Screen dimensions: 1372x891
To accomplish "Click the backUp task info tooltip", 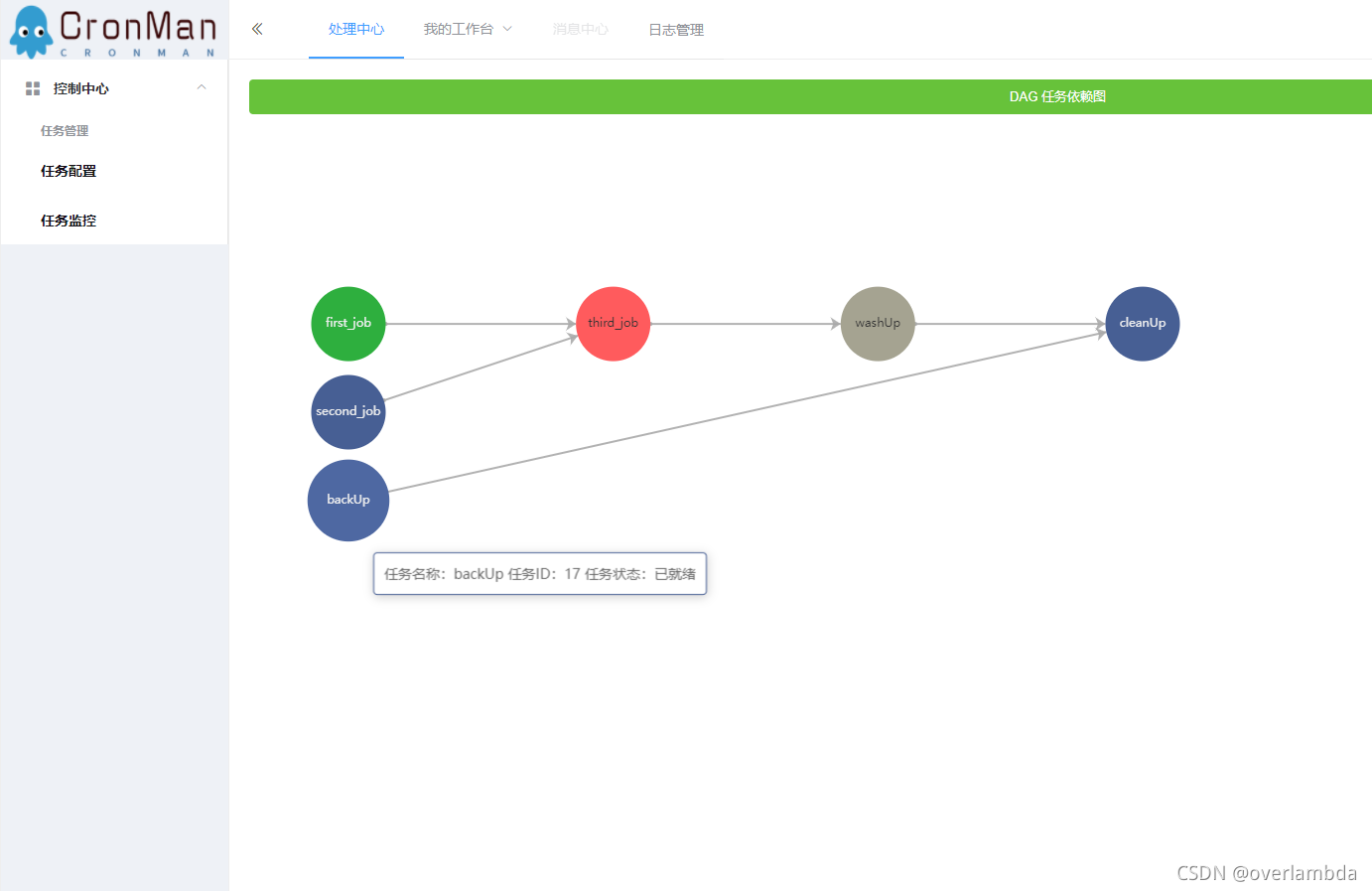I will (540, 573).
